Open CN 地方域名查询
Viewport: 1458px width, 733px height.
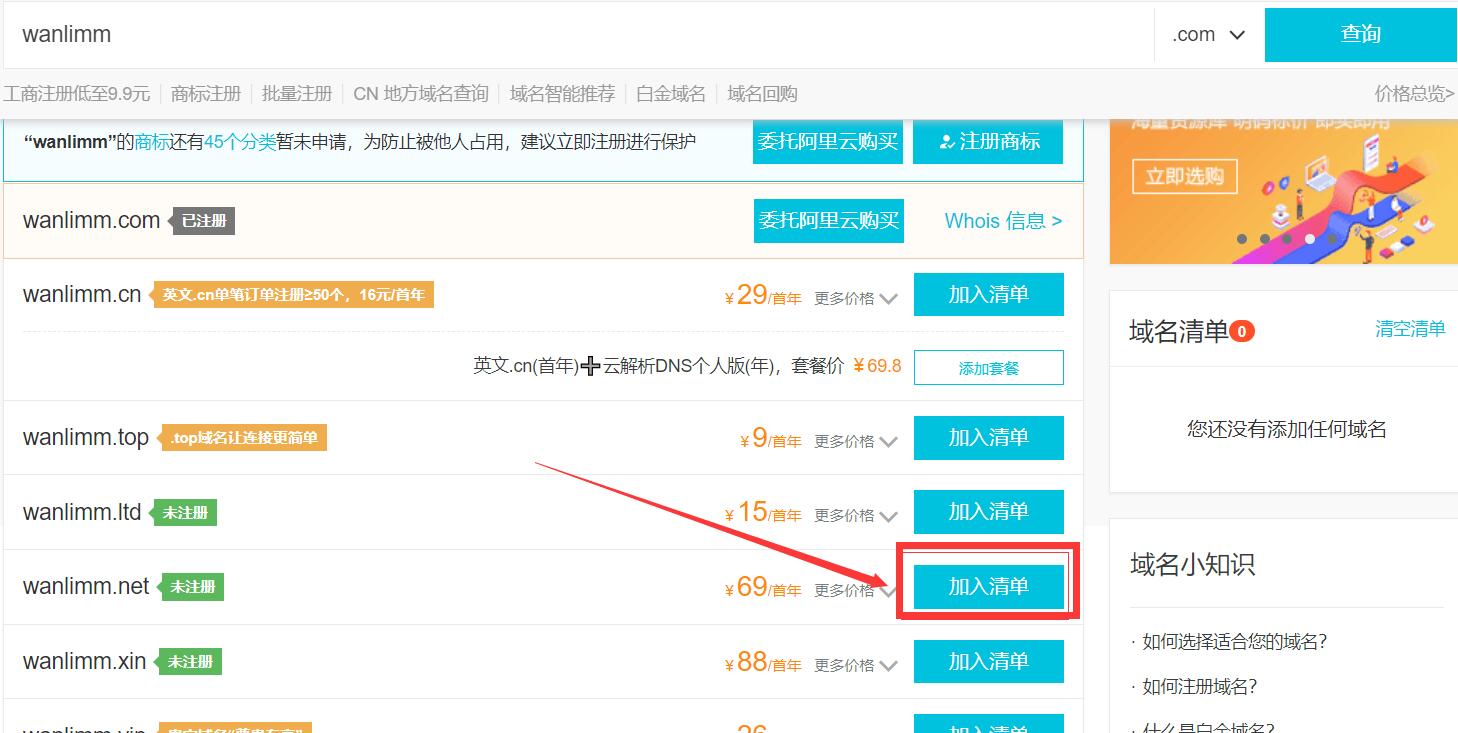pyautogui.click(x=420, y=93)
